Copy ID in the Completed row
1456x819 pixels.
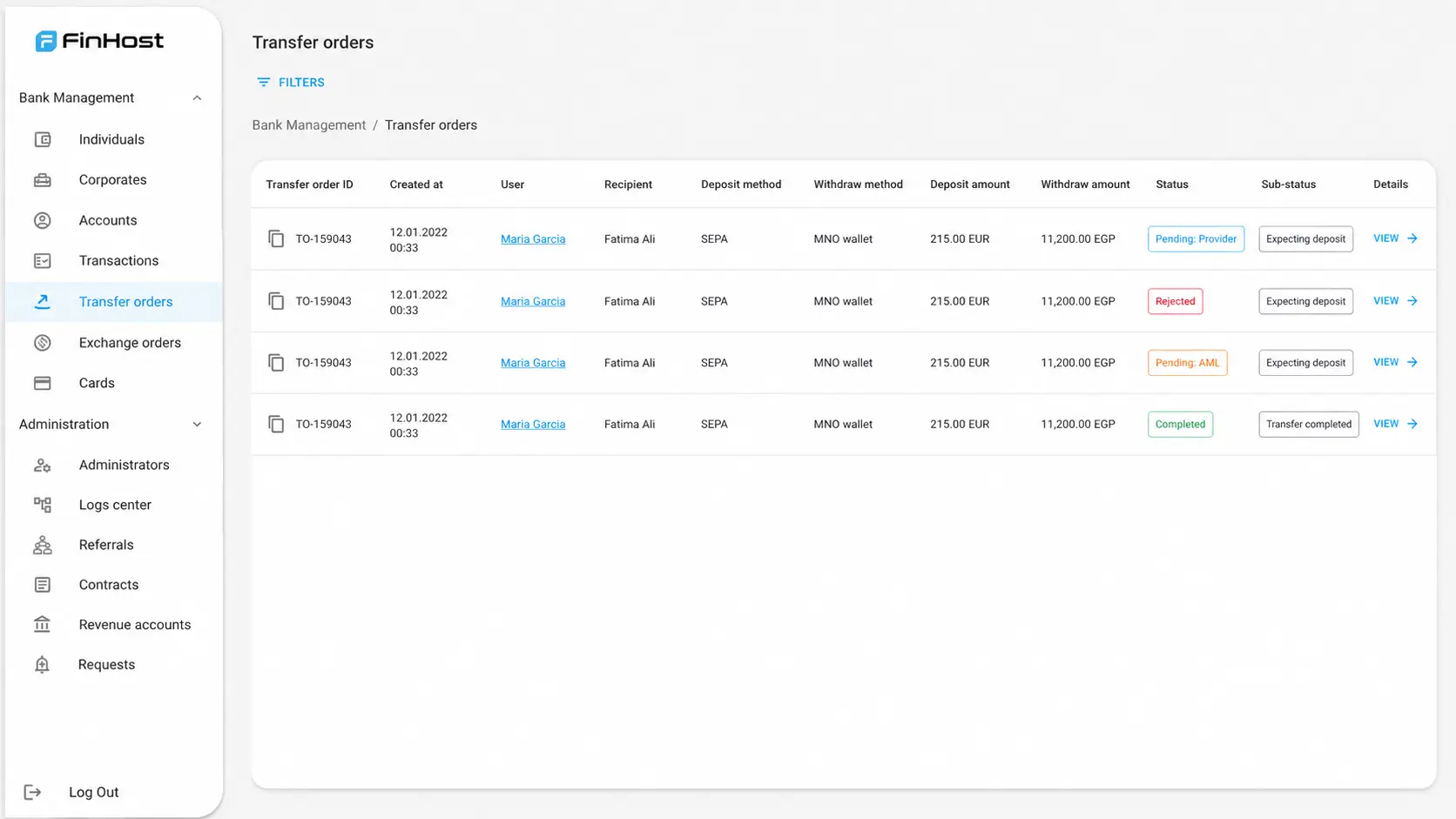[276, 425]
